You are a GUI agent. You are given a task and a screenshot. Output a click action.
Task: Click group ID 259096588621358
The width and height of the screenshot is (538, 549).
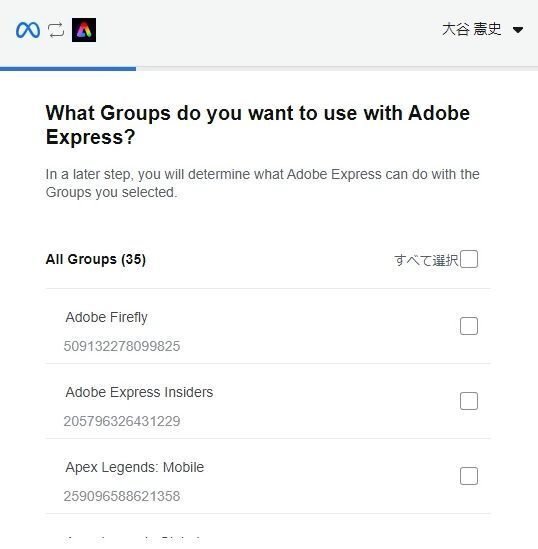[x=122, y=496]
